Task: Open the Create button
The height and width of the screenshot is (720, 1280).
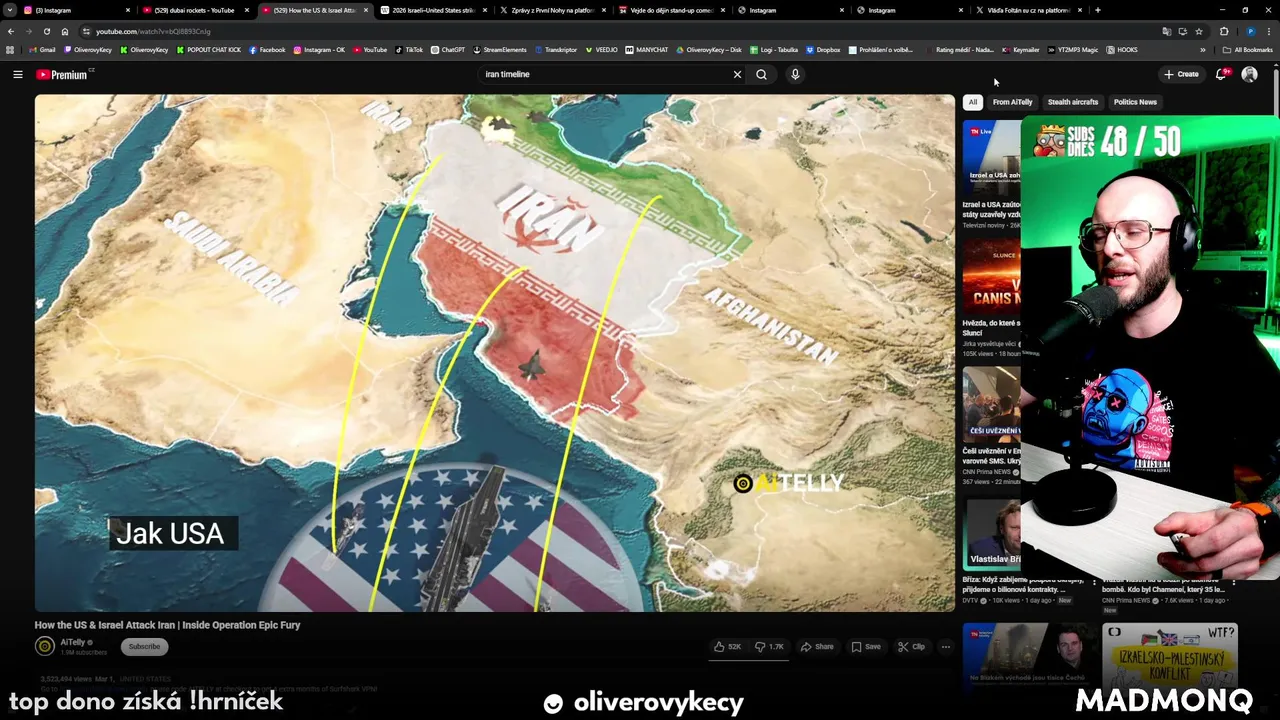Action: 1181,74
